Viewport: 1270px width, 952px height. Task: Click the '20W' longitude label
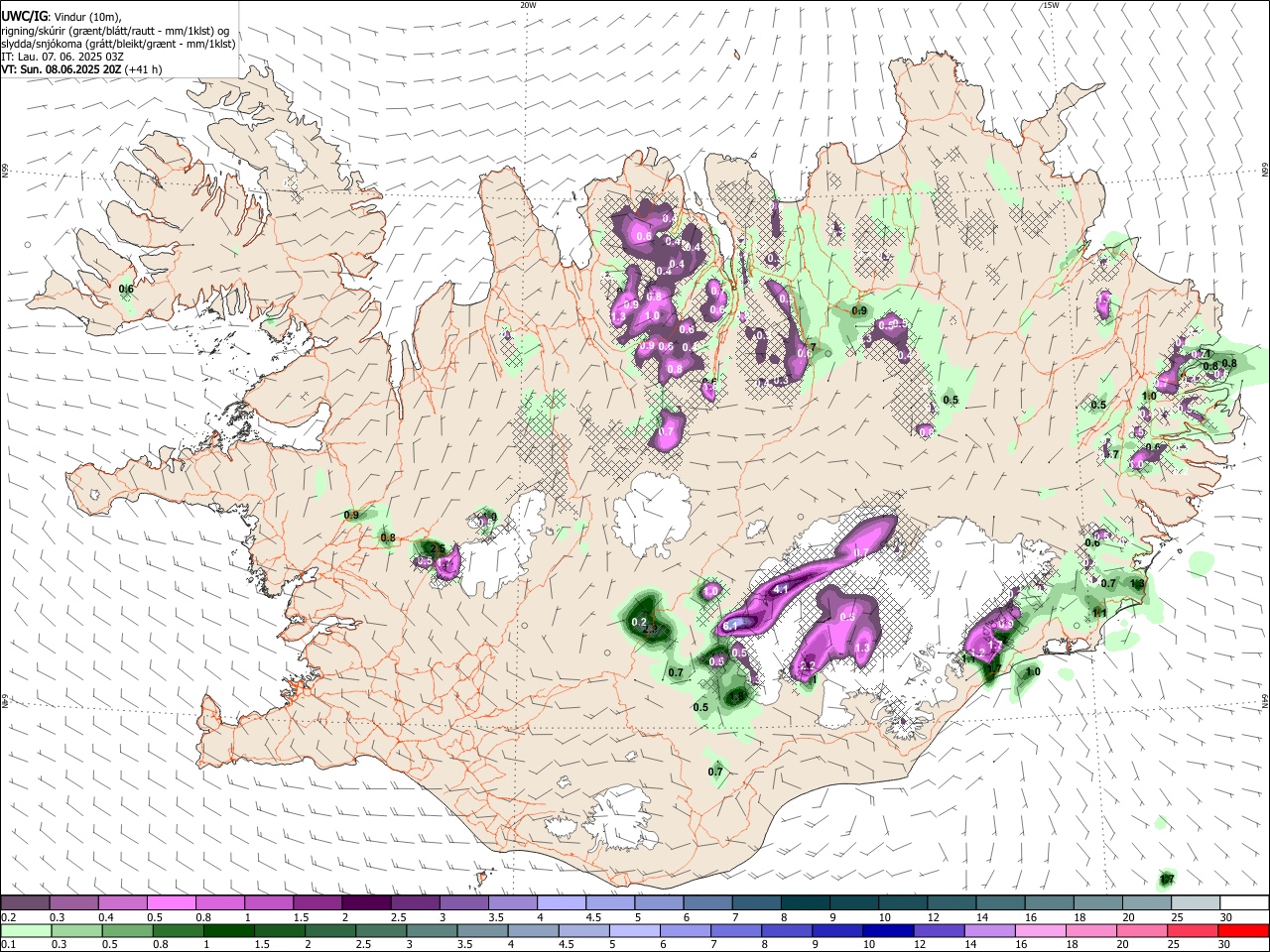(528, 5)
